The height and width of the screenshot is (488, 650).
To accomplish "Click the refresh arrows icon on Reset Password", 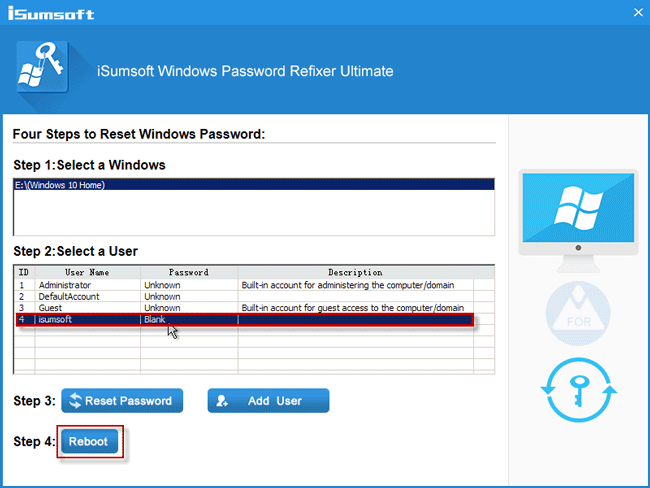I will click(75, 401).
